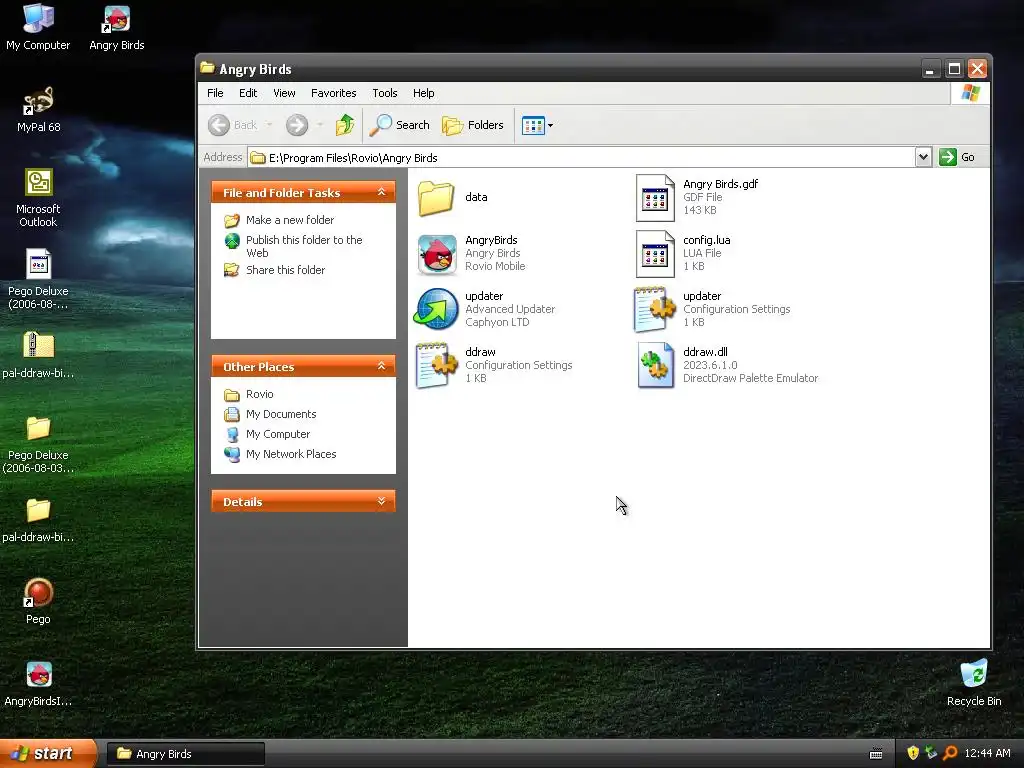Select the Angry Birds.gdf file icon
Image resolution: width=1024 pixels, height=768 pixels.
pos(655,198)
